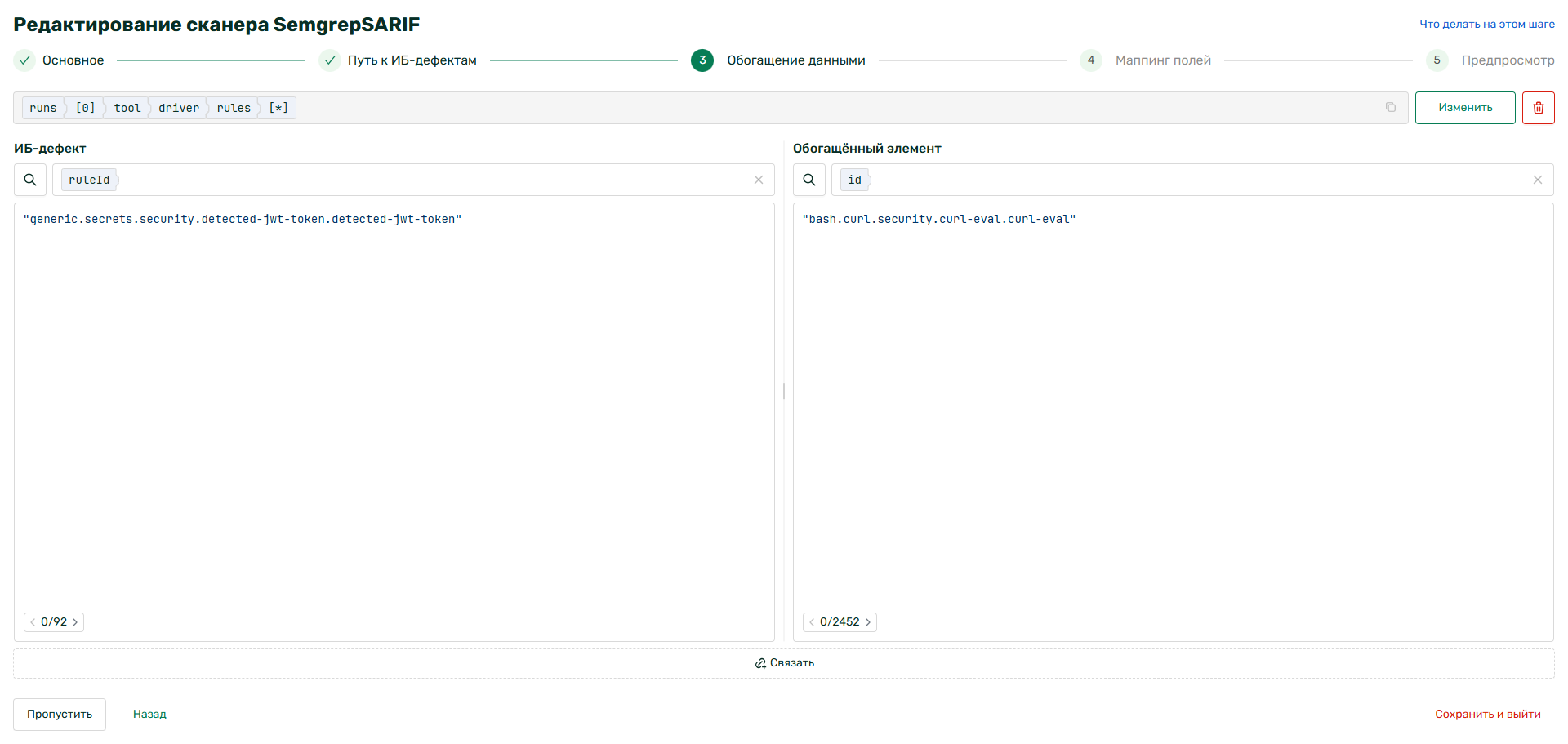Click the ruleId field input

[x=413, y=180]
